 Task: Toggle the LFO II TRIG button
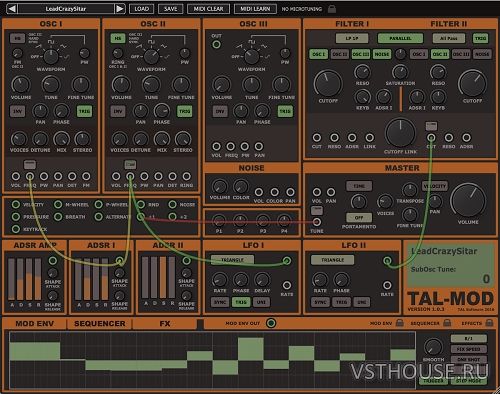(x=341, y=302)
